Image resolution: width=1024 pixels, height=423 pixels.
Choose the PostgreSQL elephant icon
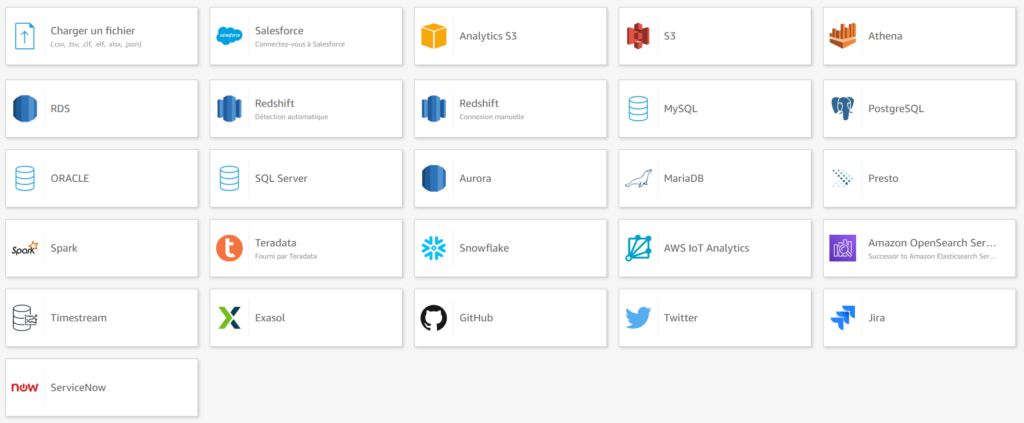pyautogui.click(x=842, y=108)
